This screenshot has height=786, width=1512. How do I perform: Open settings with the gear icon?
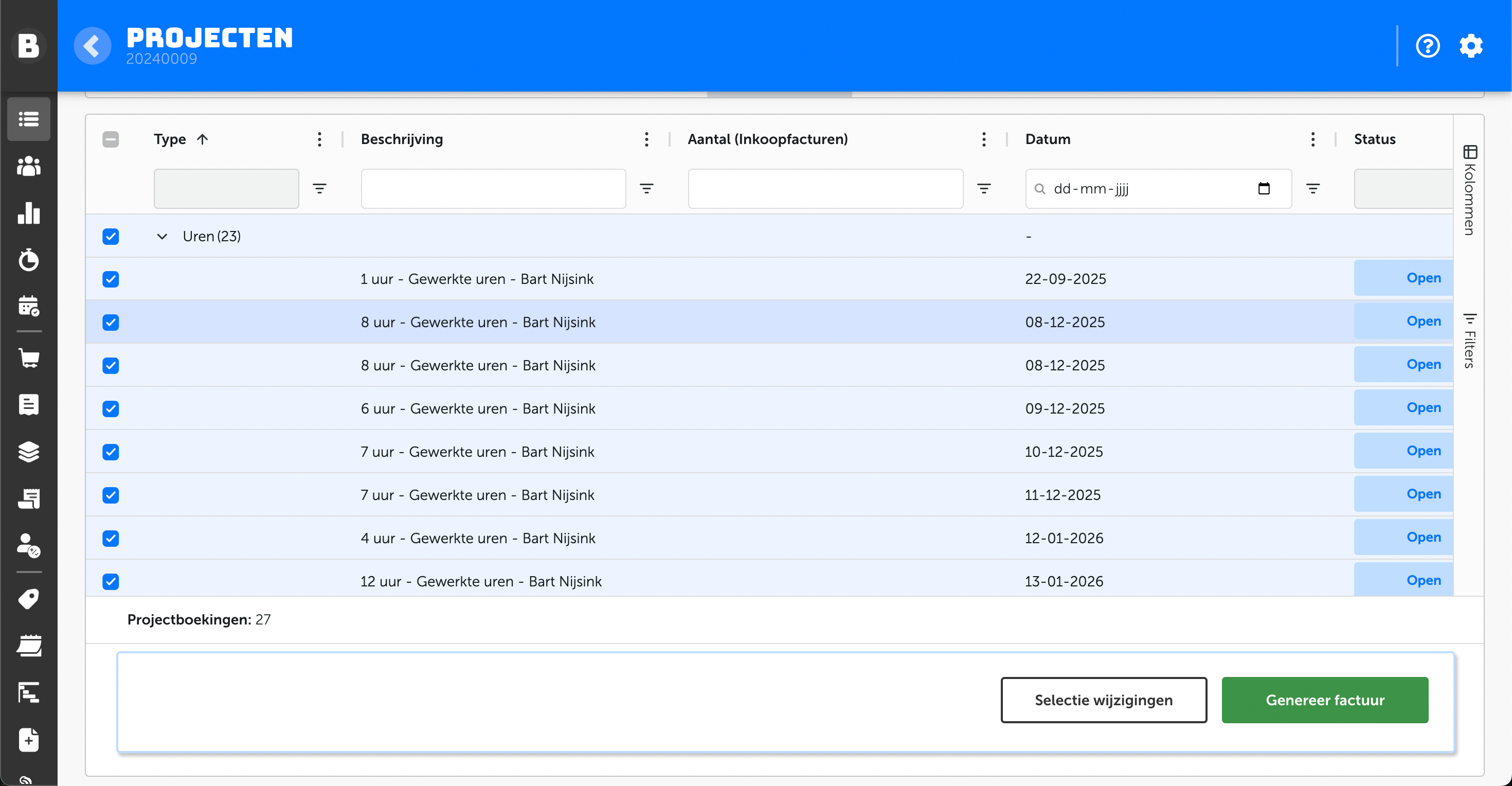pos(1471,46)
